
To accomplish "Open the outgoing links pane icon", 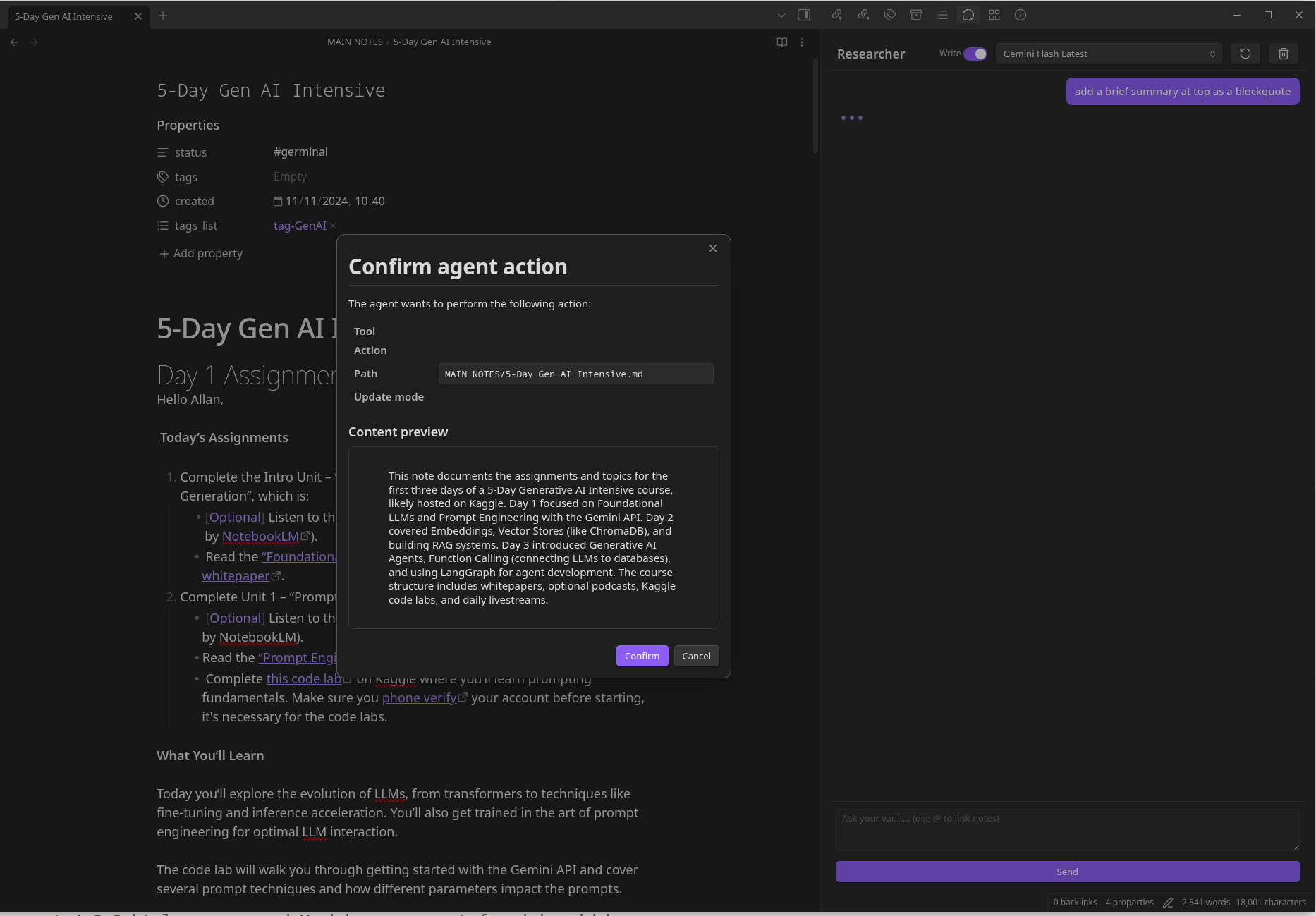I will [863, 15].
